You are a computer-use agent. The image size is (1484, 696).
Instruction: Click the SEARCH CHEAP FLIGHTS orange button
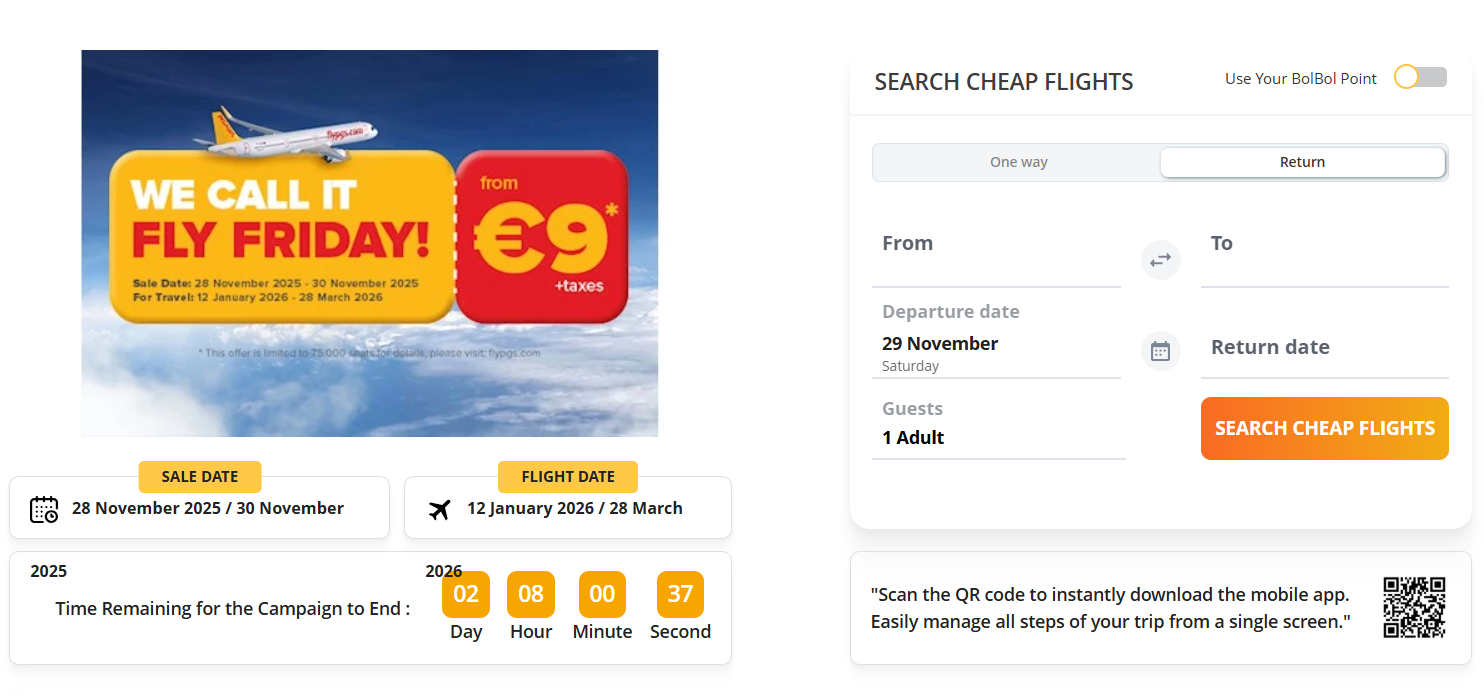(1324, 428)
